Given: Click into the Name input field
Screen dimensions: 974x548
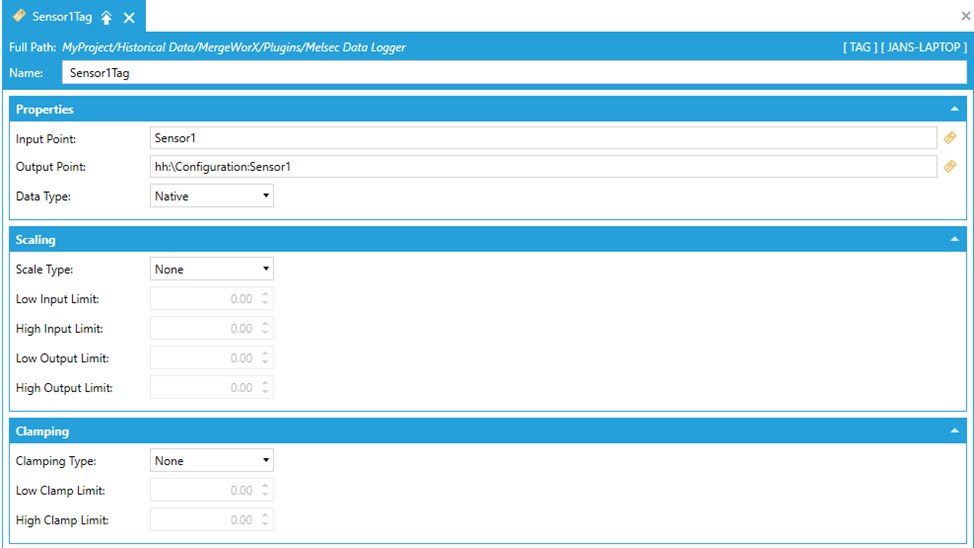Looking at the screenshot, I should pos(514,73).
